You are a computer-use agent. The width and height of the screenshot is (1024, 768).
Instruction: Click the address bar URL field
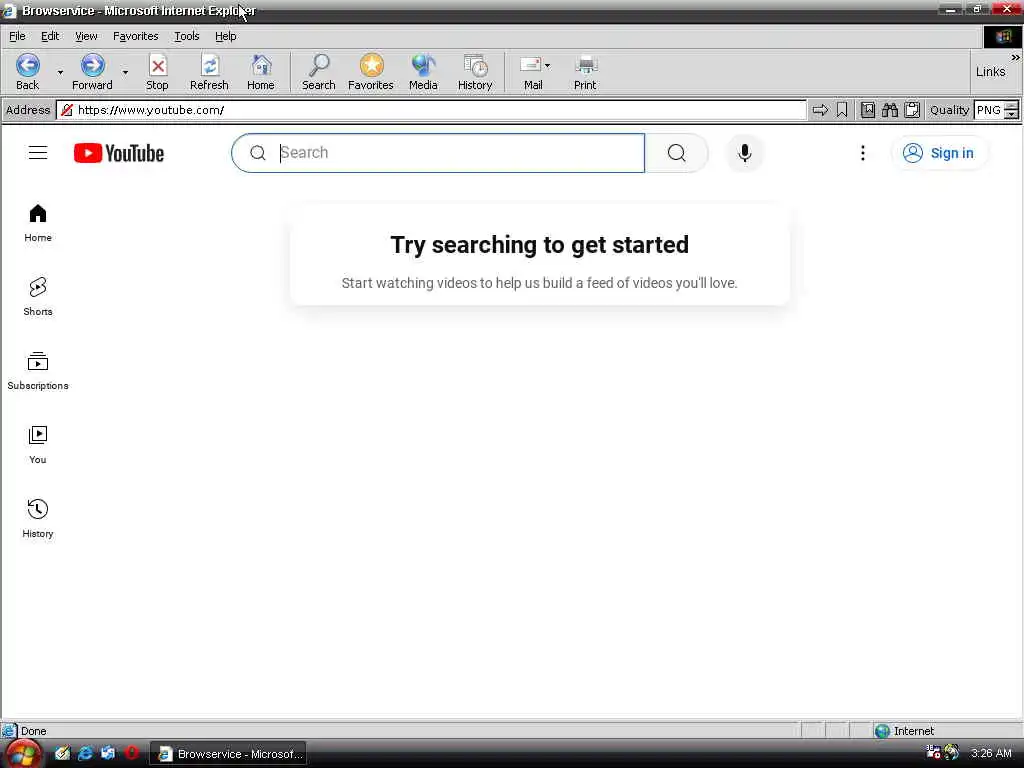(431, 110)
